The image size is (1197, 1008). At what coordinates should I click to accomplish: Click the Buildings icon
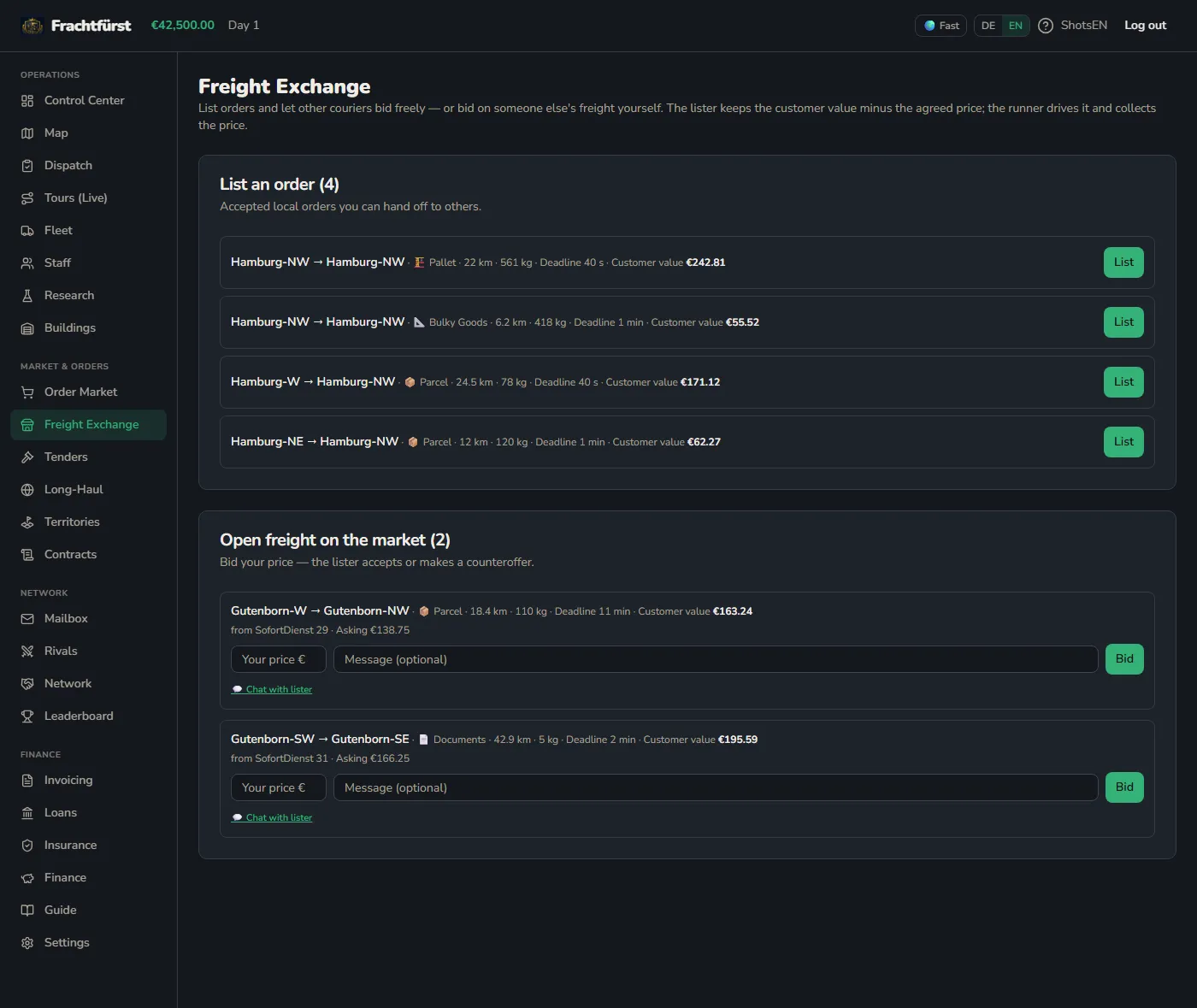27,328
